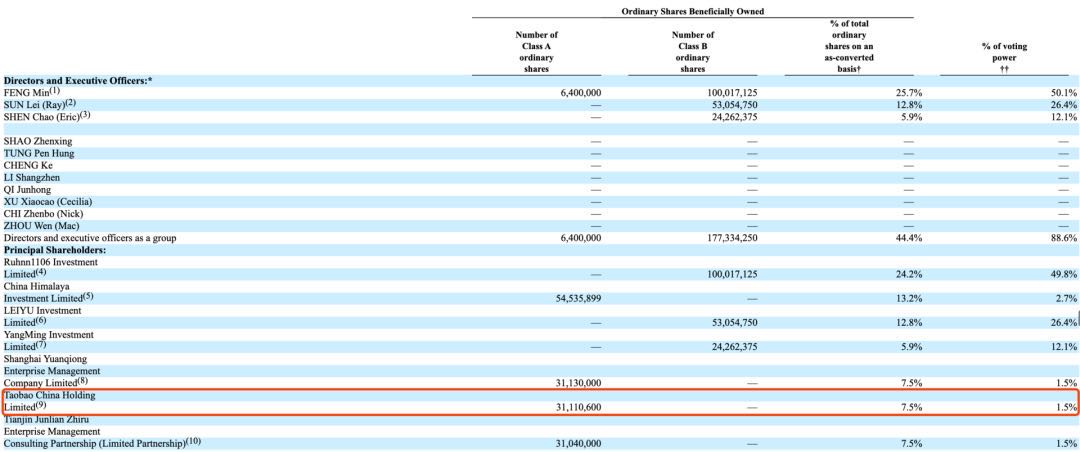1080x452 pixels.
Task: Click the ZHOU Wen (Mac) name
Action: (38, 226)
